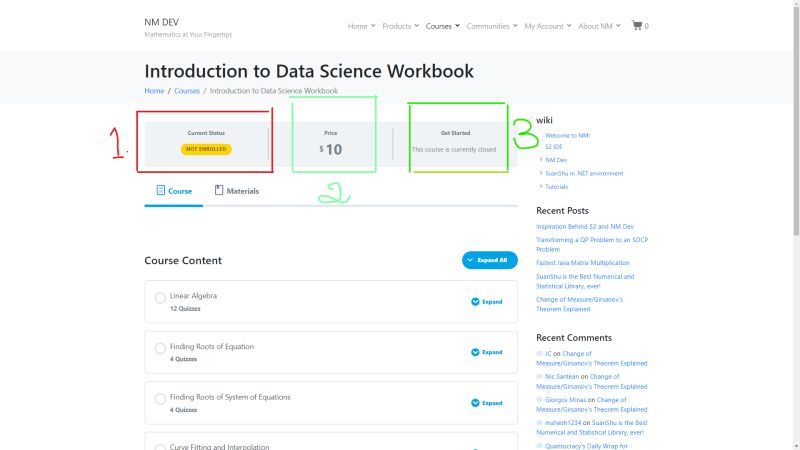
Task: Expand SuanShu in .NET environment wiki item
Action: (x=541, y=173)
